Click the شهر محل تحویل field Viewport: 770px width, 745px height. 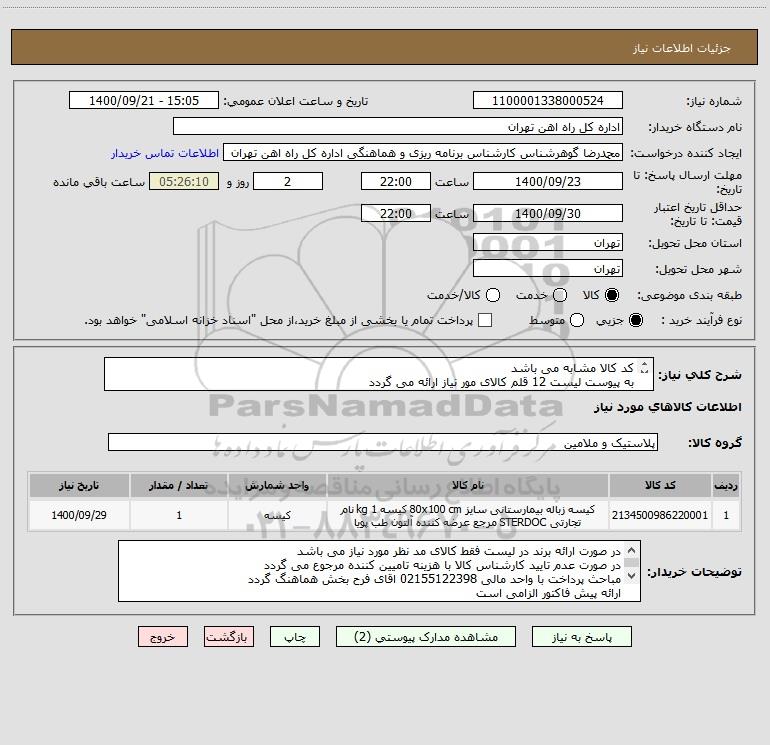(x=548, y=268)
